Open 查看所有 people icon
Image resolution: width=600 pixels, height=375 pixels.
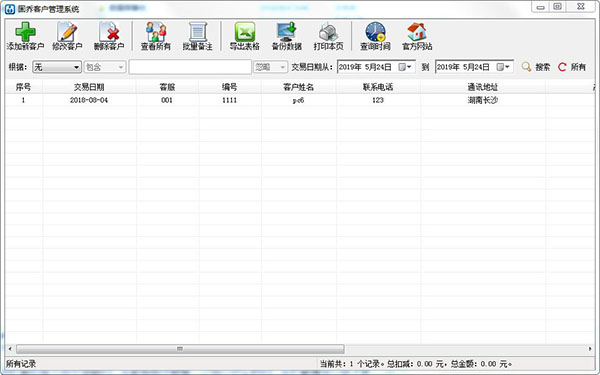click(x=155, y=32)
